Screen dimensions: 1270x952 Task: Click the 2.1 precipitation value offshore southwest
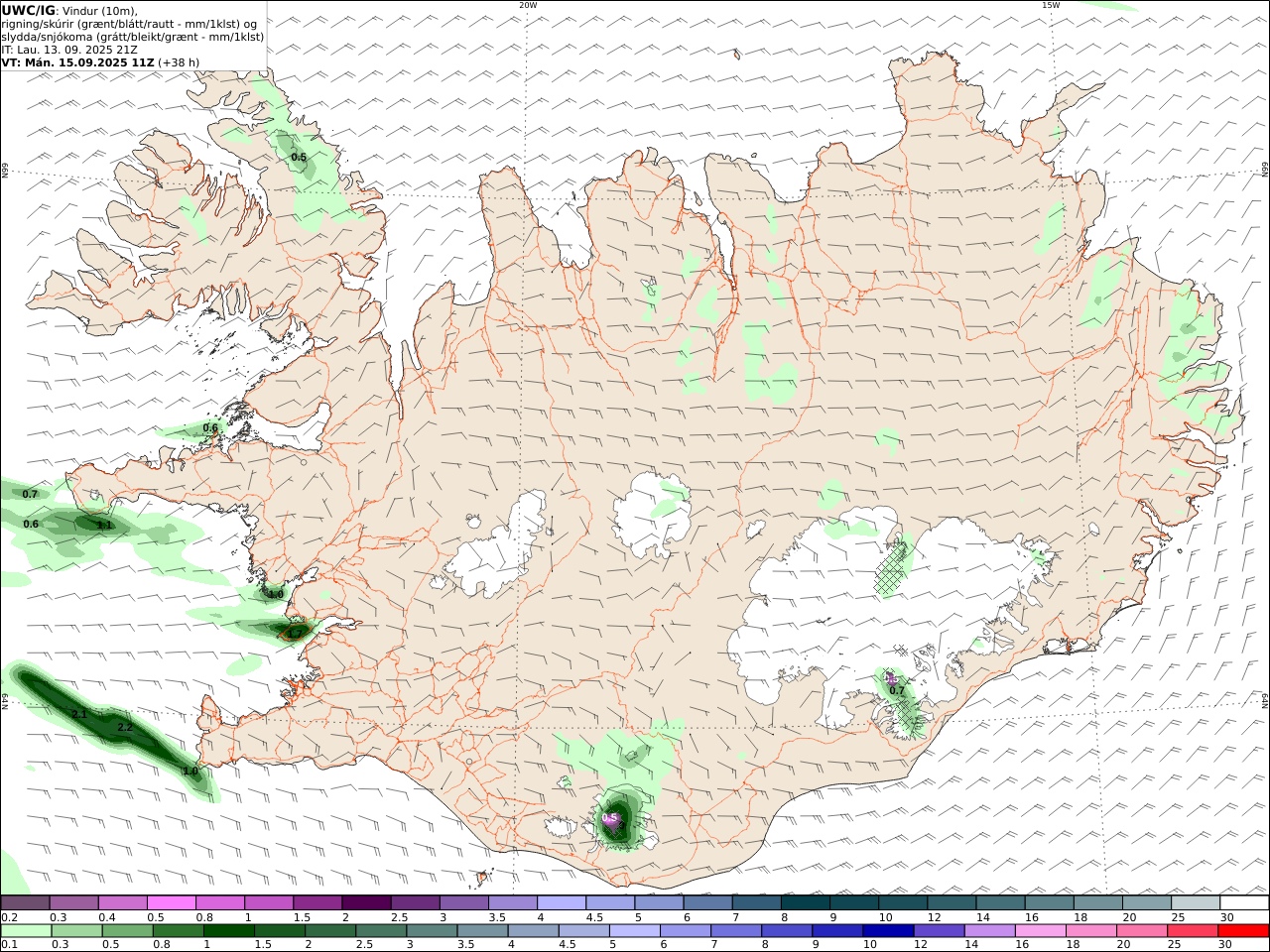click(x=80, y=714)
